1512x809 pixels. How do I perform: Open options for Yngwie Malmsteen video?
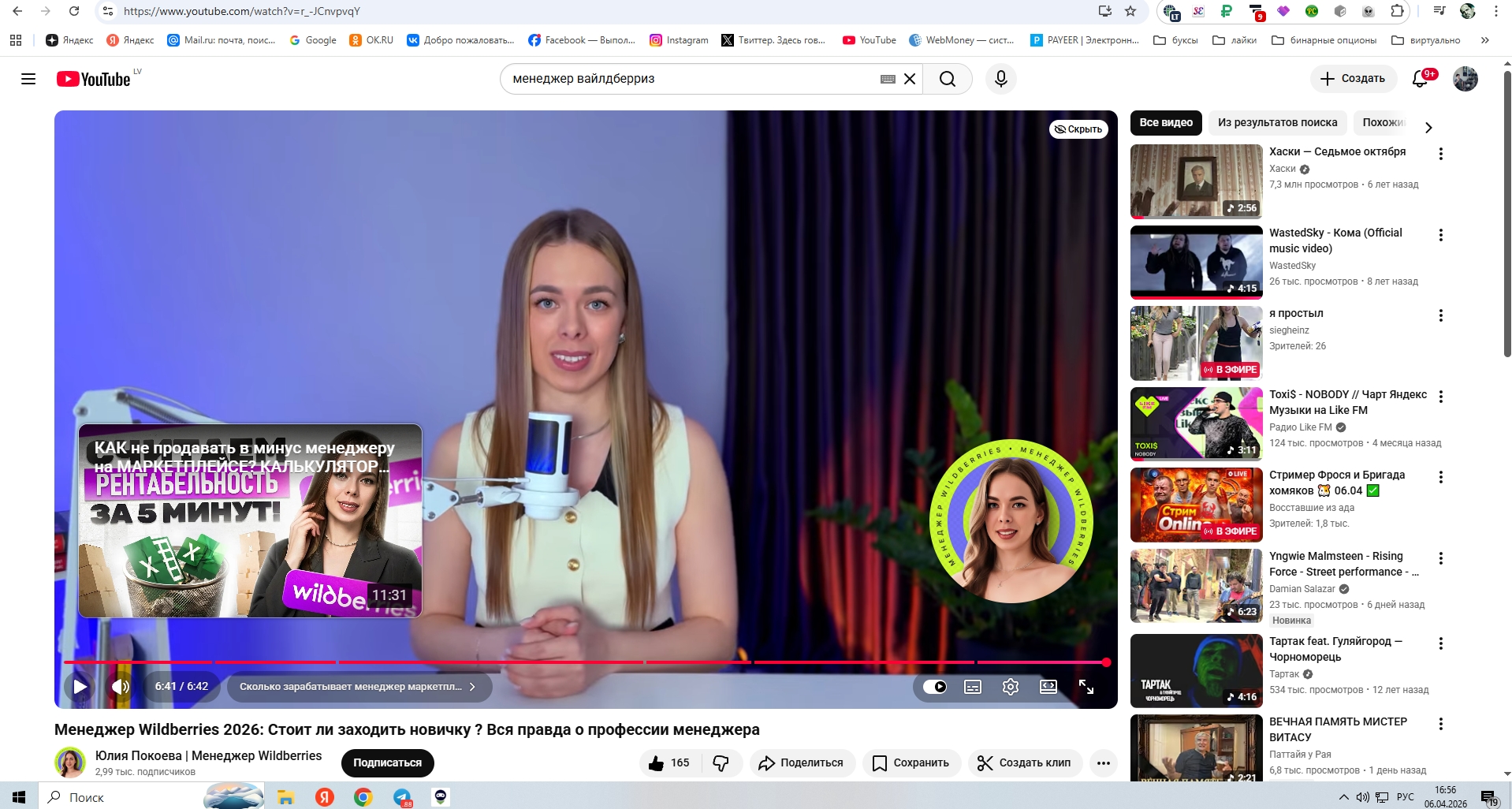(1441, 558)
